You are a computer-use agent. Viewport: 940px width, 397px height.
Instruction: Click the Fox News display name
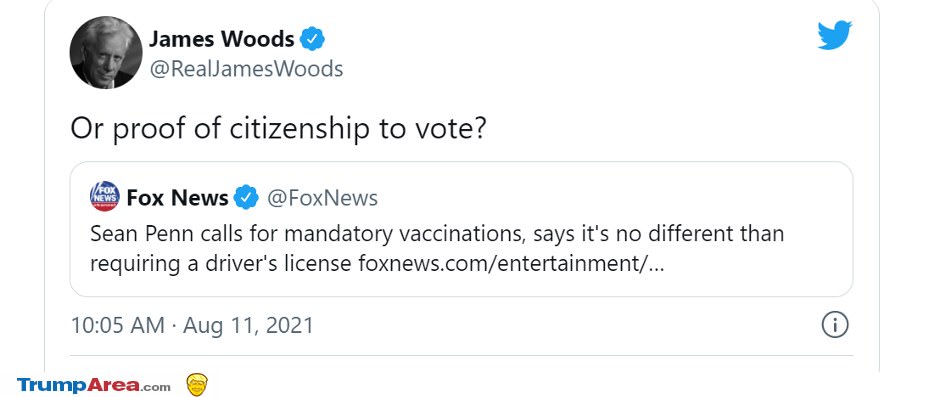point(177,197)
